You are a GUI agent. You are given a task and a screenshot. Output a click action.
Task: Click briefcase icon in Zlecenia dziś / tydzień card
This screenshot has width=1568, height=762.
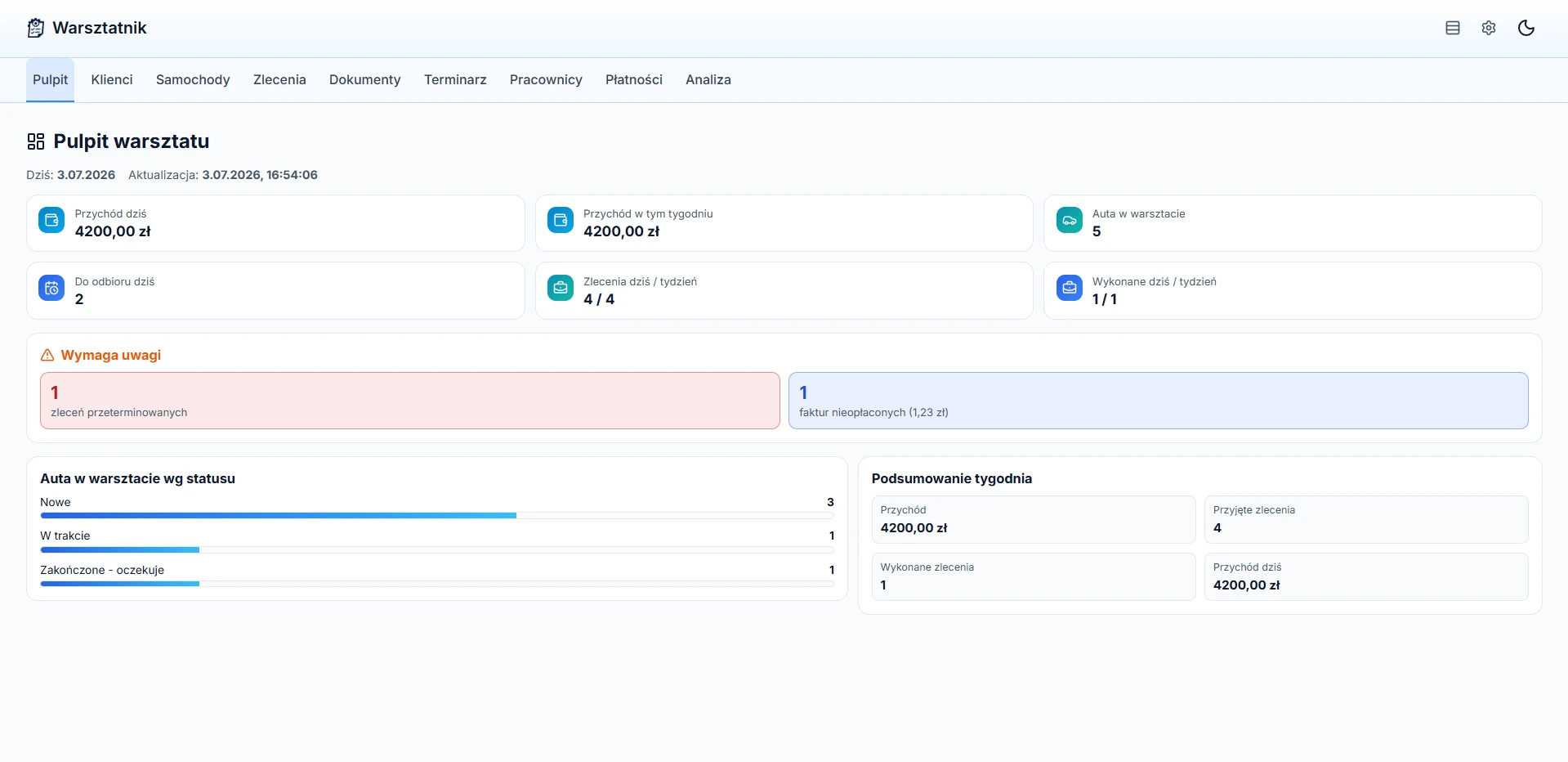click(561, 288)
